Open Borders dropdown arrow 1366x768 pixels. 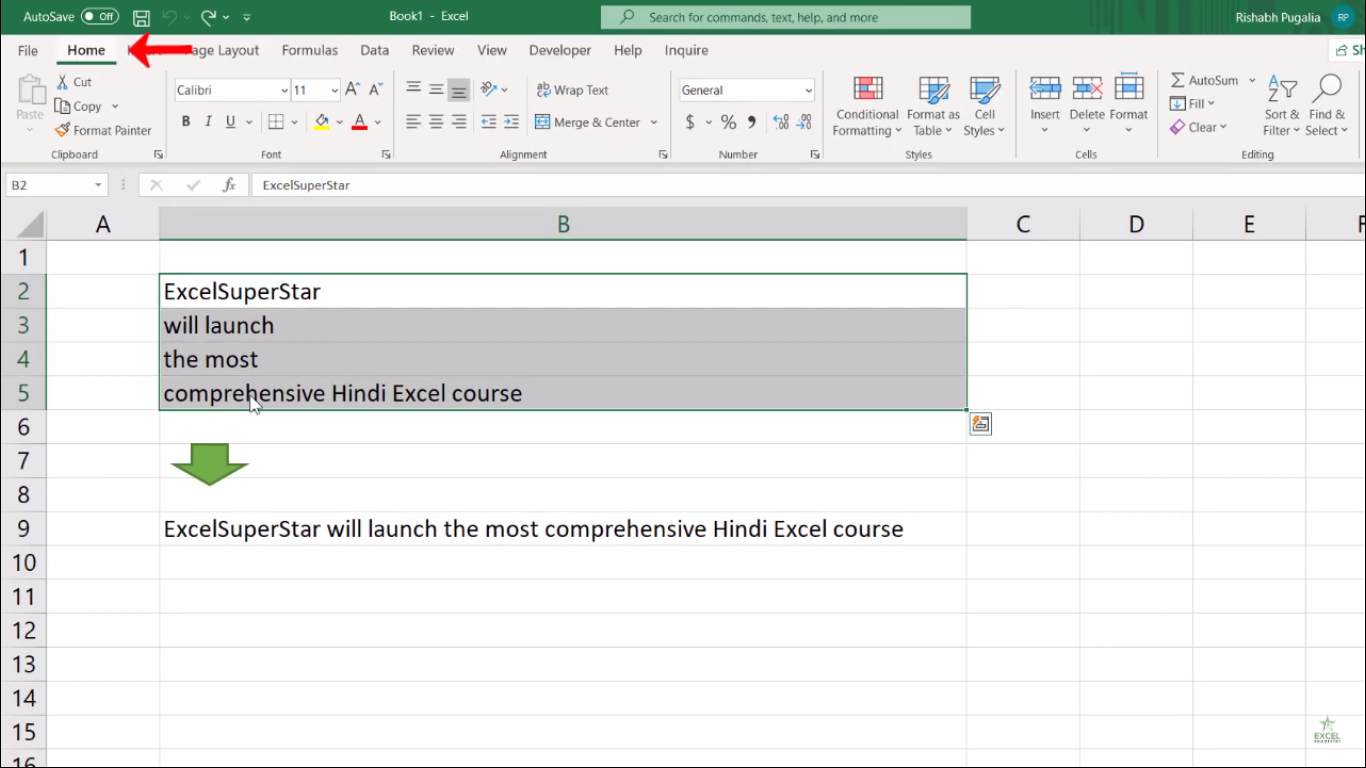pos(294,122)
